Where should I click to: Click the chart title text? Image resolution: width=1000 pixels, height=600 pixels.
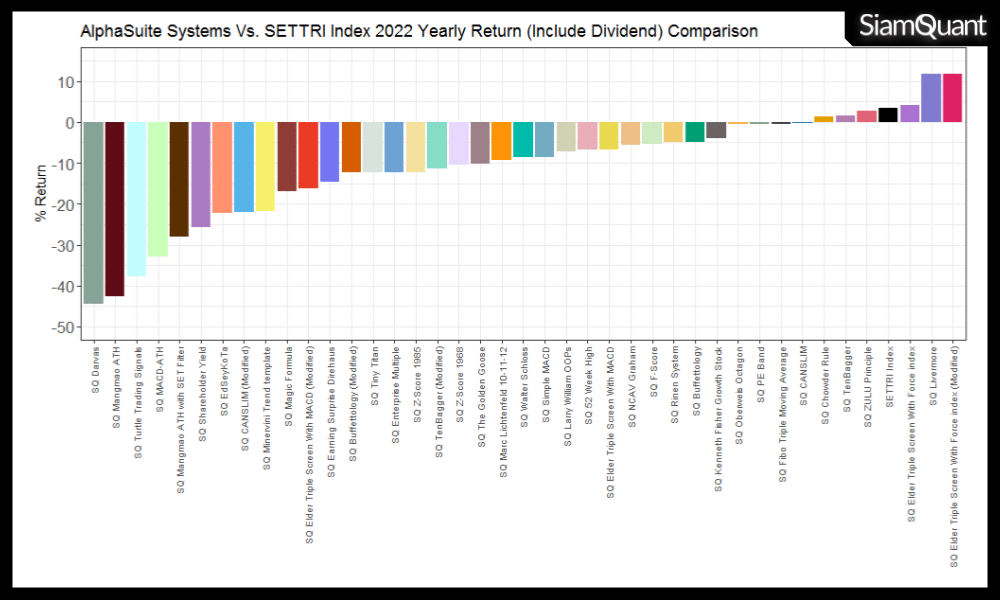coord(418,31)
